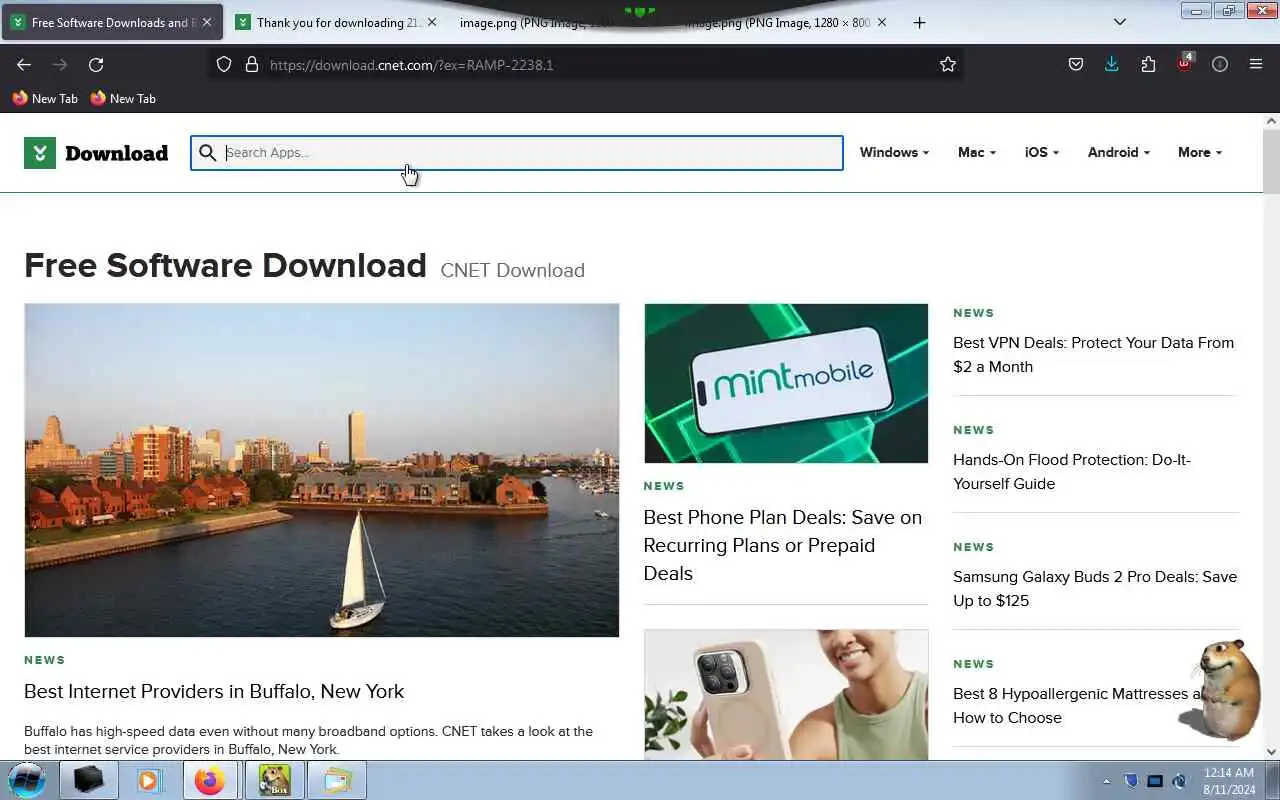Click the search magnifier icon
Viewport: 1280px width, 800px height.
(207, 153)
